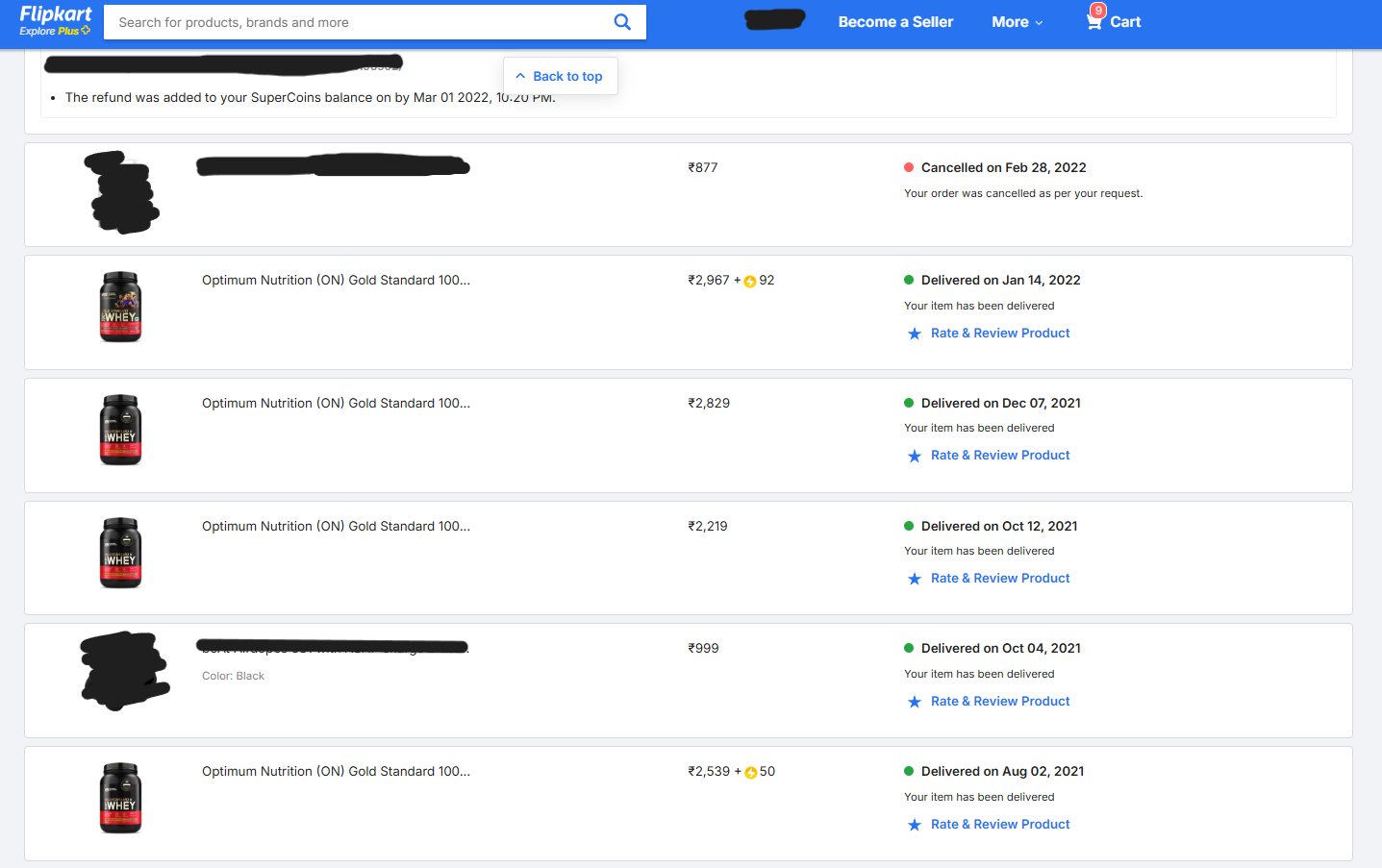Click the SuperCoins refund note text
The image size is (1382, 868).
[x=310, y=98]
